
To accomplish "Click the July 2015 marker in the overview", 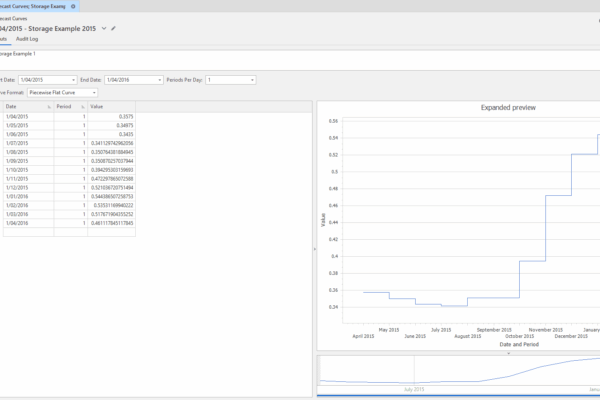I will coord(414,389).
